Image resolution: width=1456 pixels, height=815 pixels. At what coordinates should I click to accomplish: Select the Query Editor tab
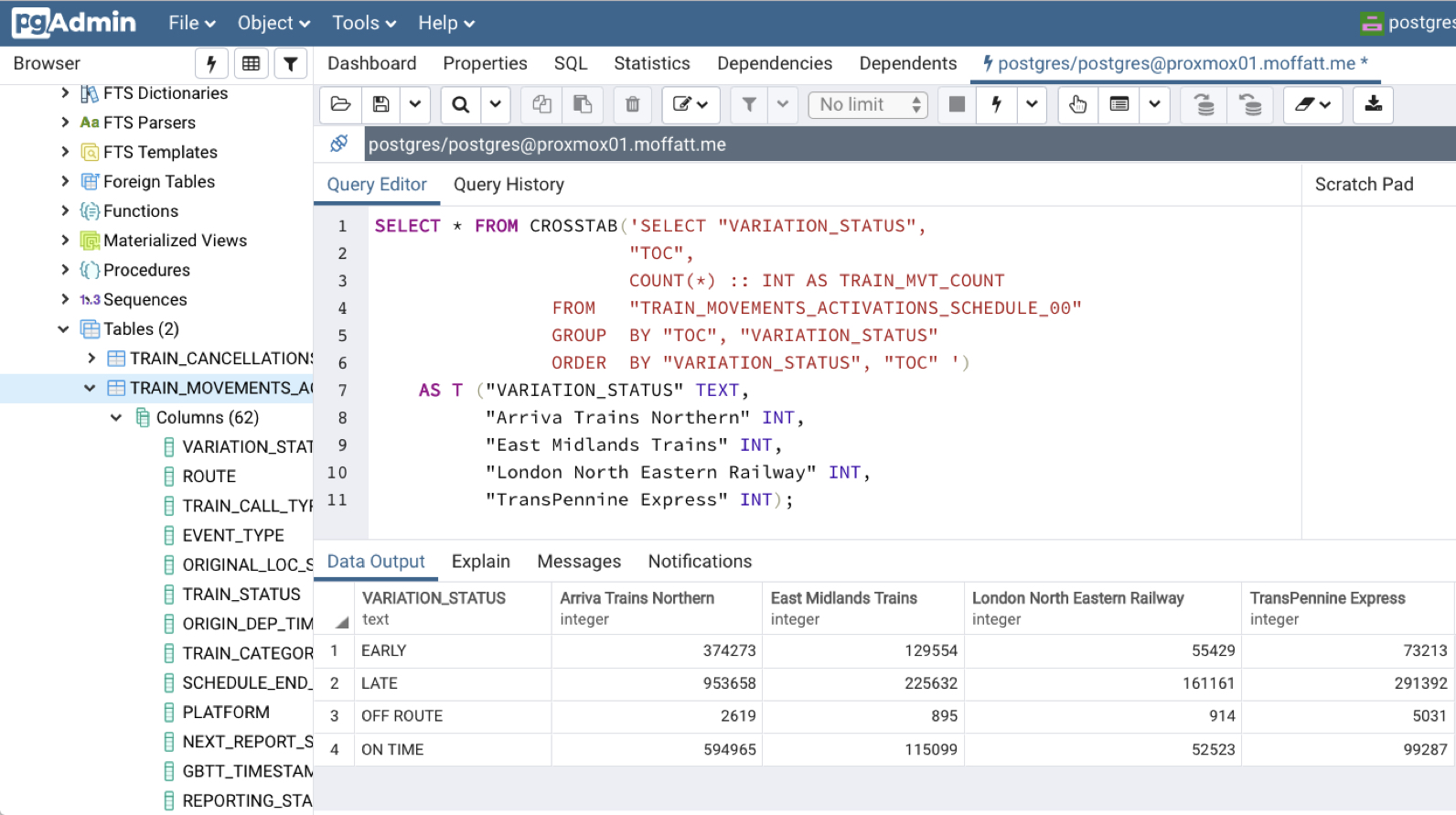pyautogui.click(x=377, y=185)
